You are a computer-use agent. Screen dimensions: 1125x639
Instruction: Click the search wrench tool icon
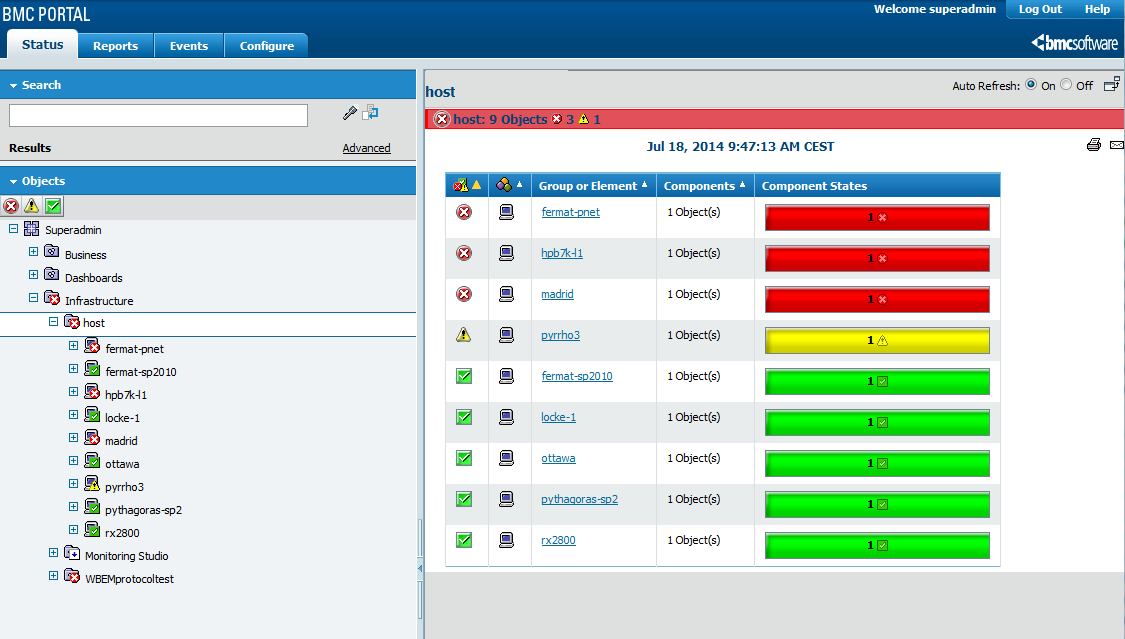(x=349, y=113)
